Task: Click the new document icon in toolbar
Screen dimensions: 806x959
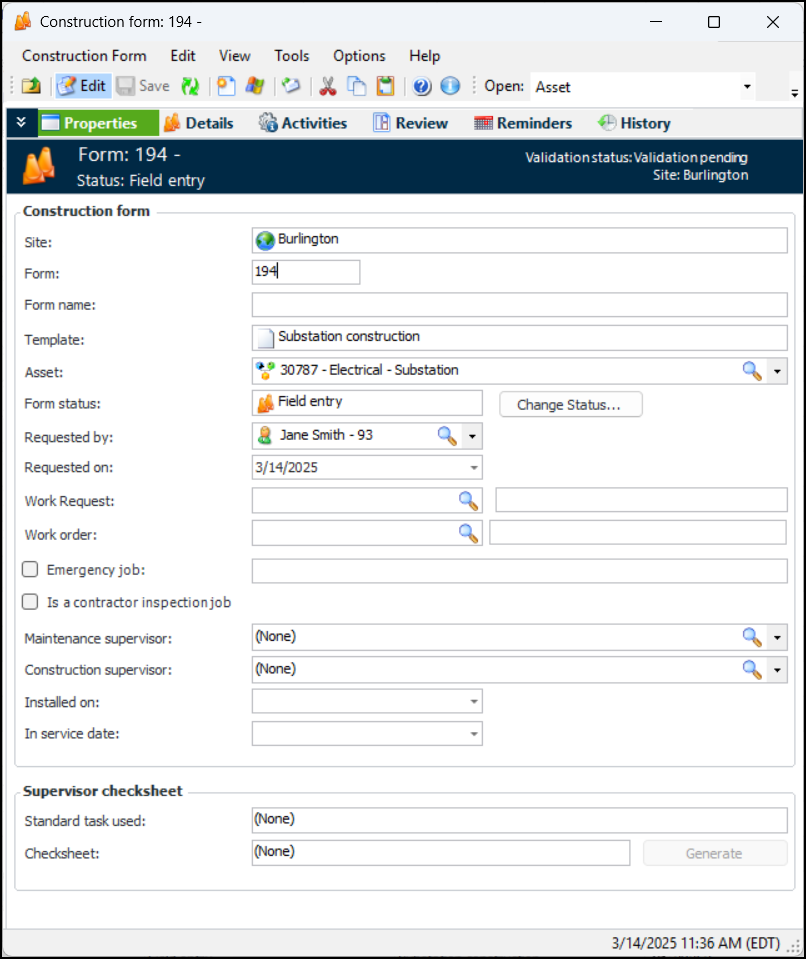Action: 226,86
